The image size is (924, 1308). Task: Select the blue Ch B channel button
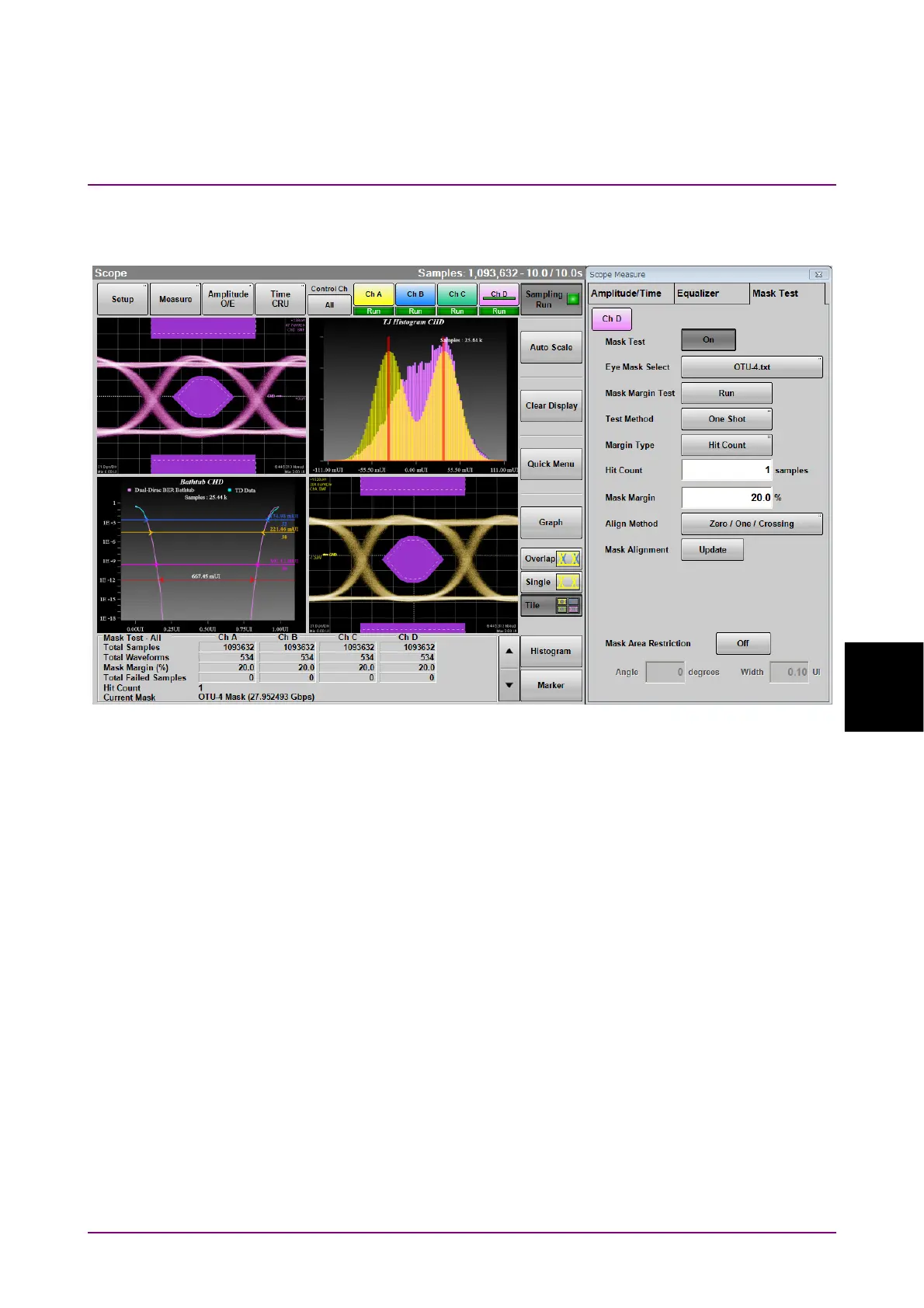(415, 294)
